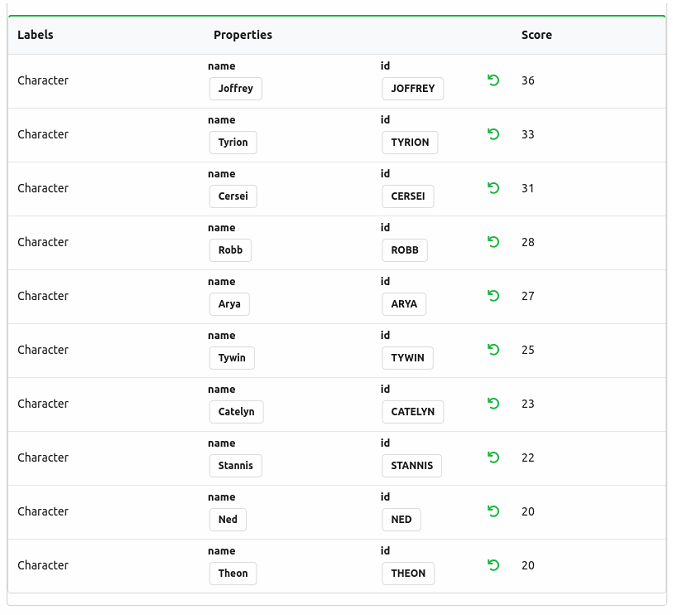Viewport: 673px width, 615px height.
Task: Click the Properties column header
Action: [243, 35]
